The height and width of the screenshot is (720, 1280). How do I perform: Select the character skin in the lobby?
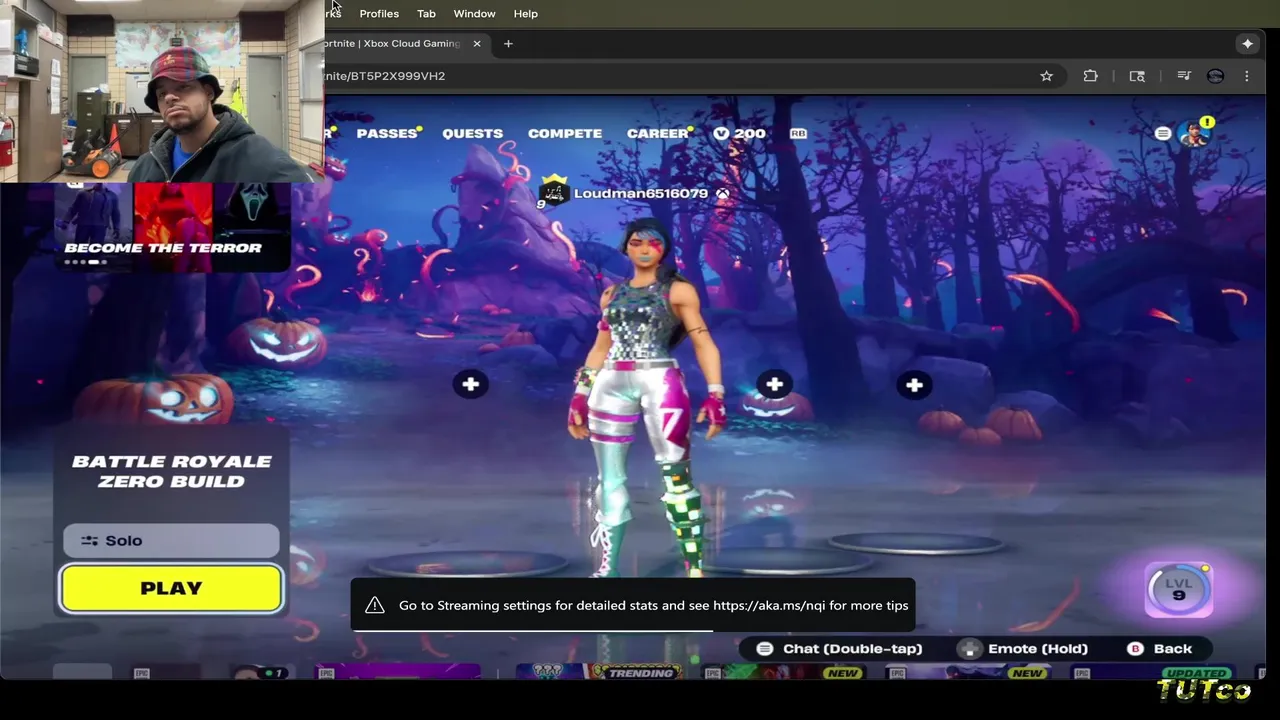point(648,400)
